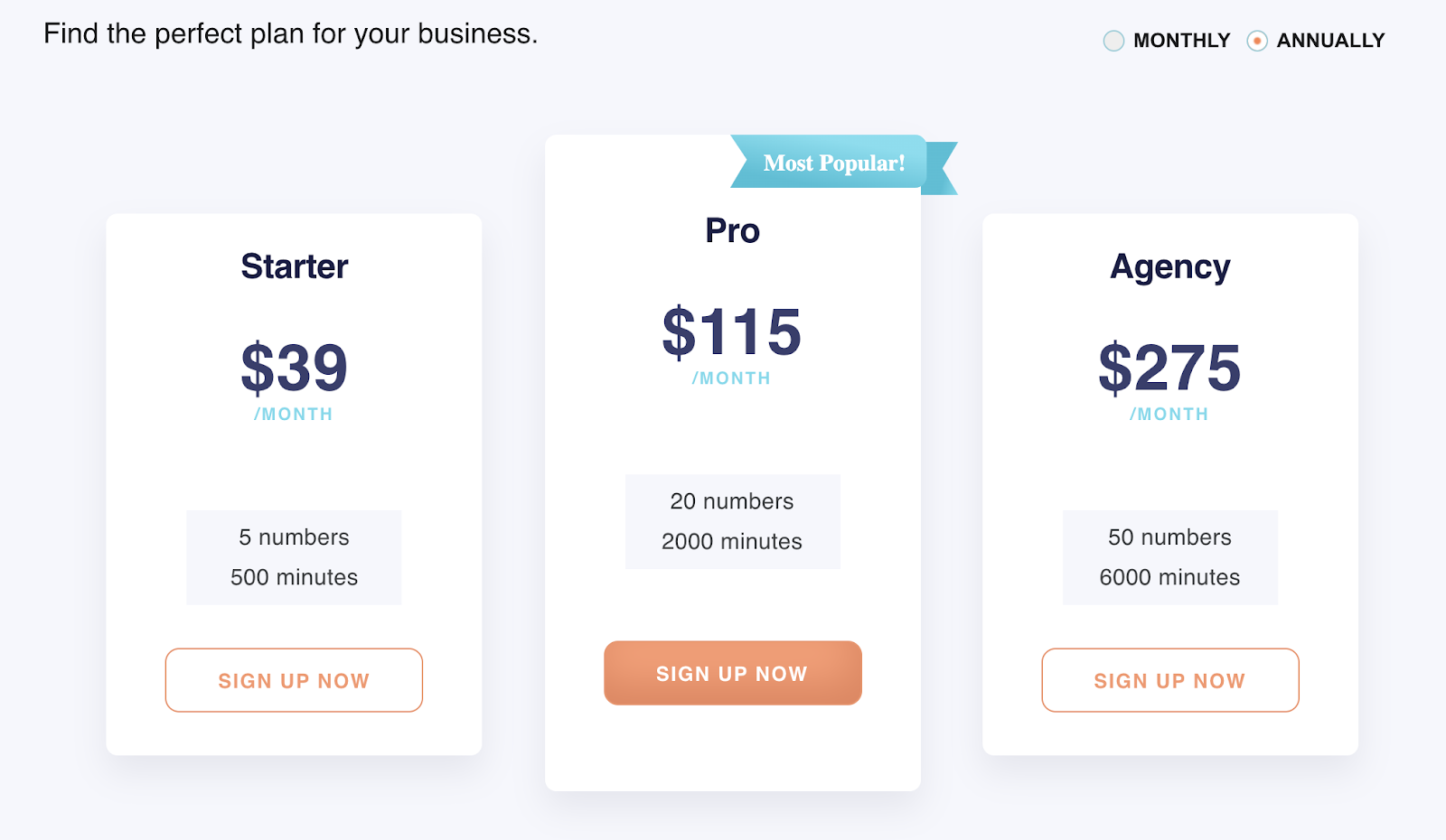Click the Pro plan heading

tap(732, 230)
